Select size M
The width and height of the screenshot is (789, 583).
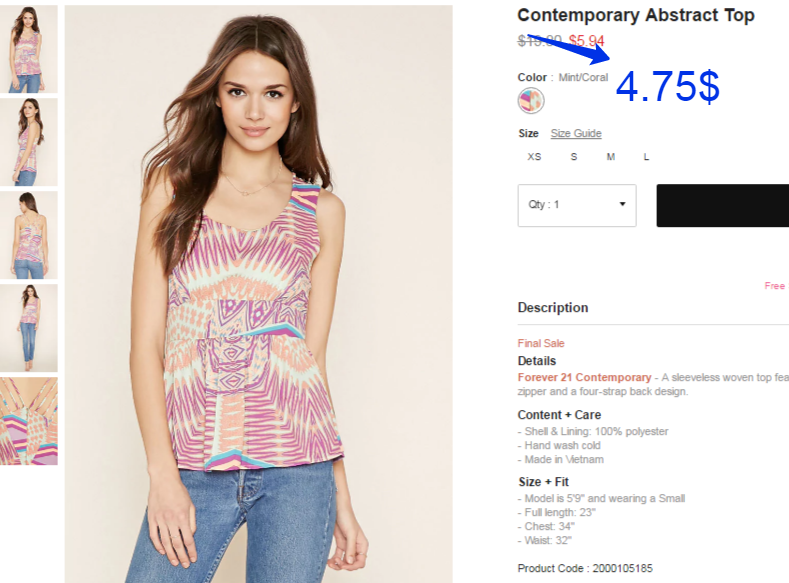610,157
